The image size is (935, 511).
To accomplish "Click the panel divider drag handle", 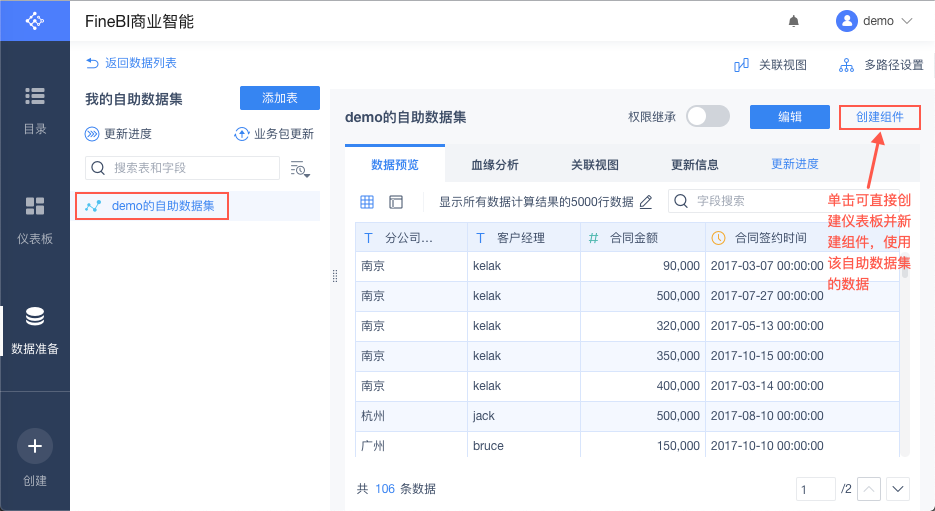I will coord(335,275).
